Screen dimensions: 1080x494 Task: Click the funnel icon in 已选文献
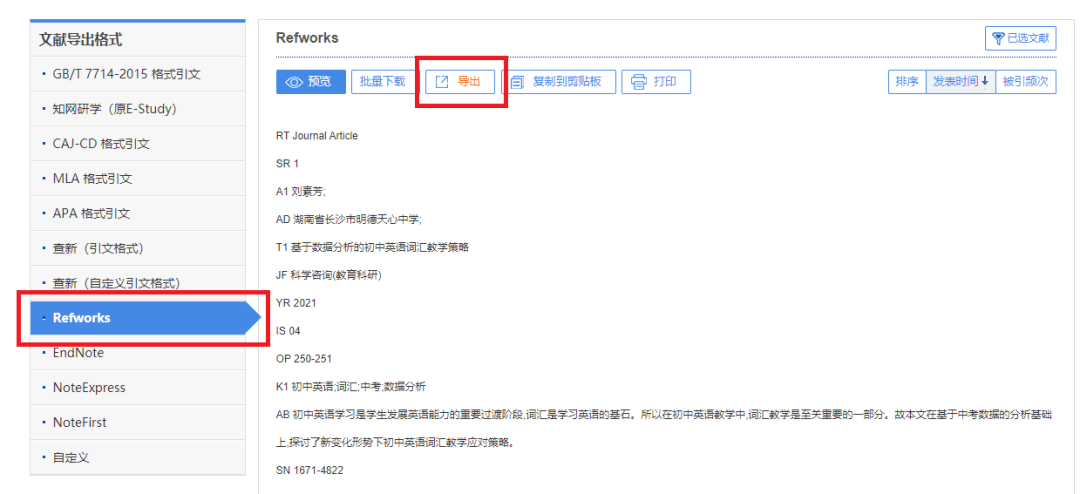[998, 39]
